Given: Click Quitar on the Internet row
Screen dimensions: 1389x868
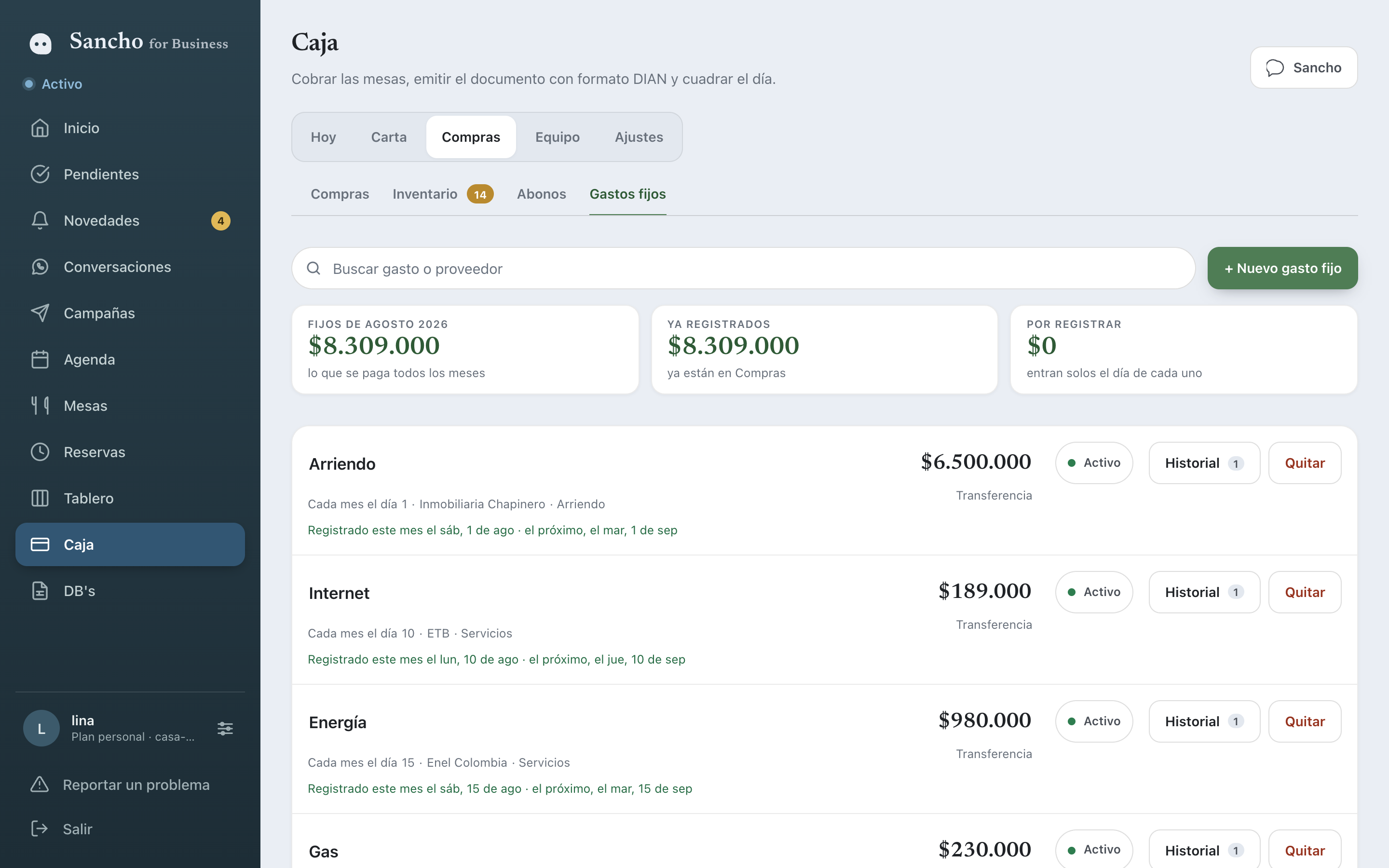Looking at the screenshot, I should pos(1305,592).
